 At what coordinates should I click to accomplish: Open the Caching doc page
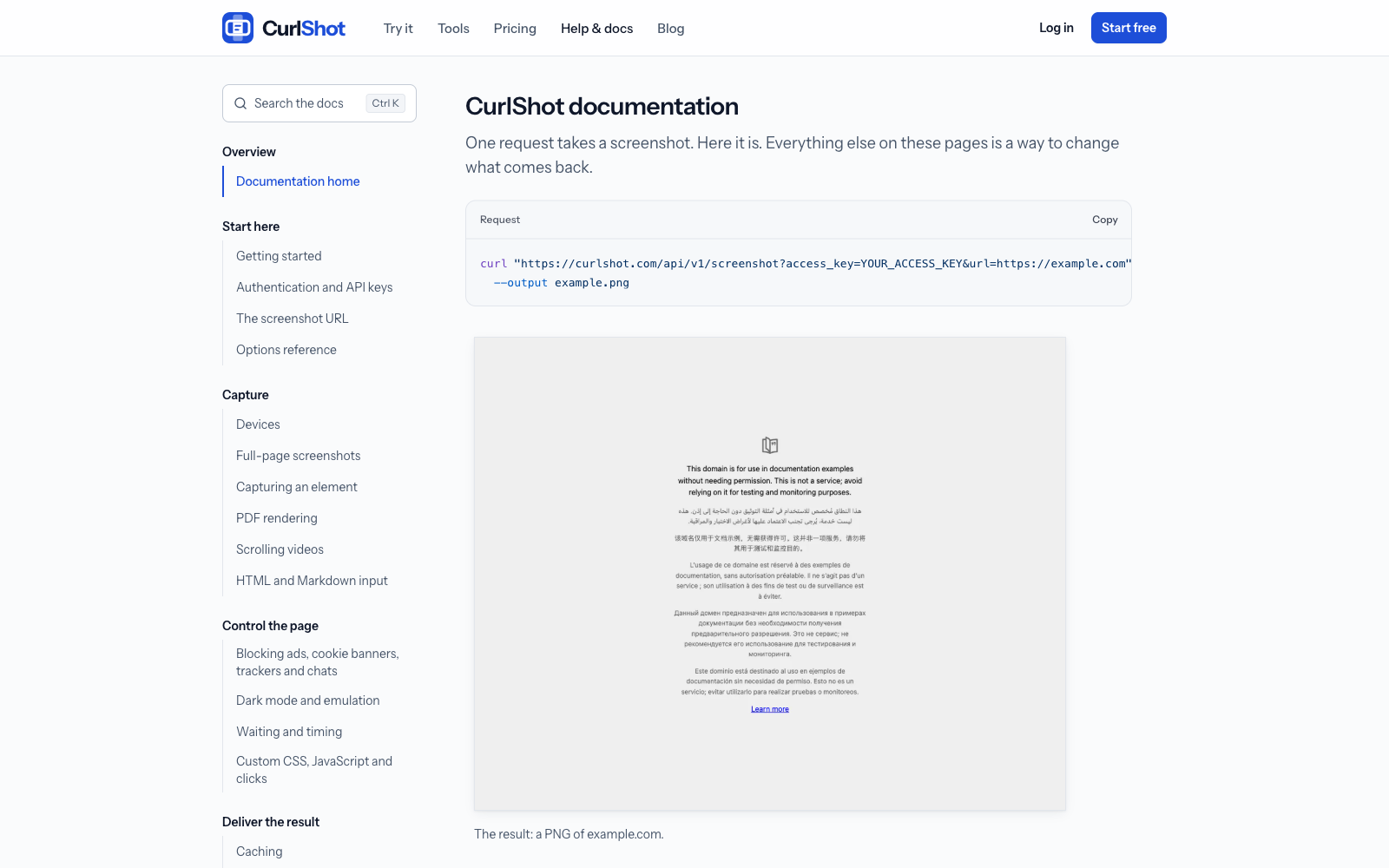[x=260, y=852]
